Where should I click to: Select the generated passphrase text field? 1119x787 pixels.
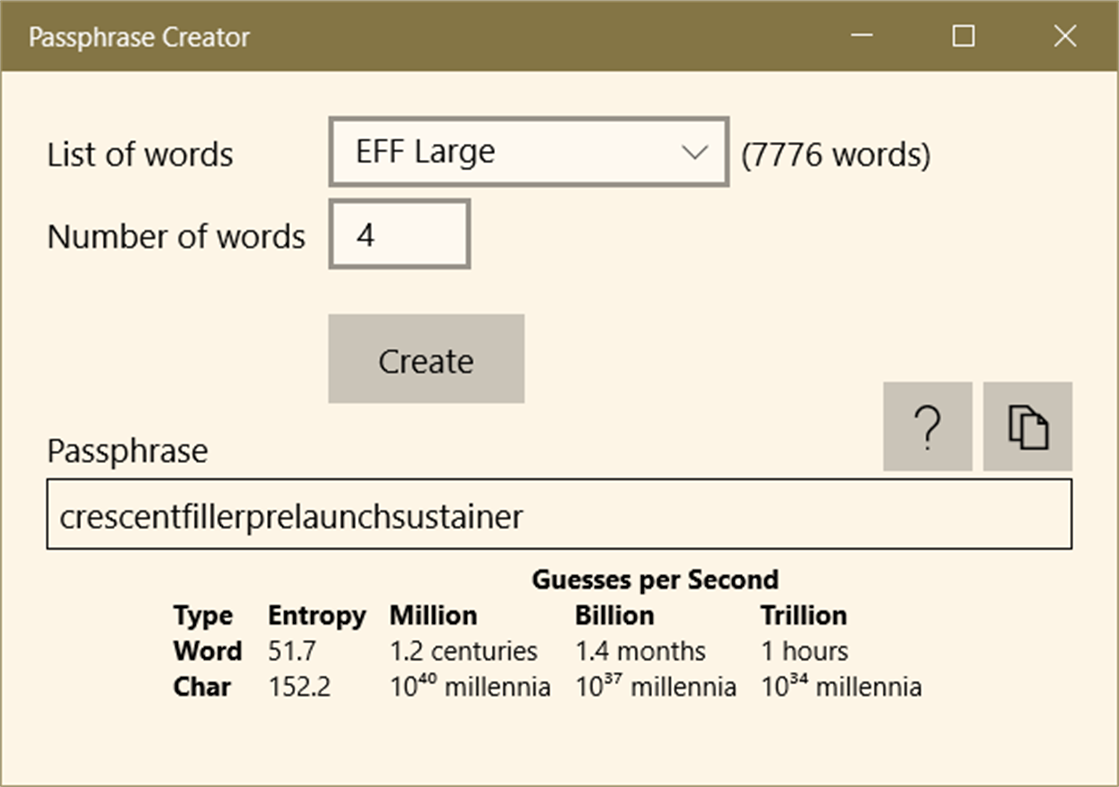(560, 516)
